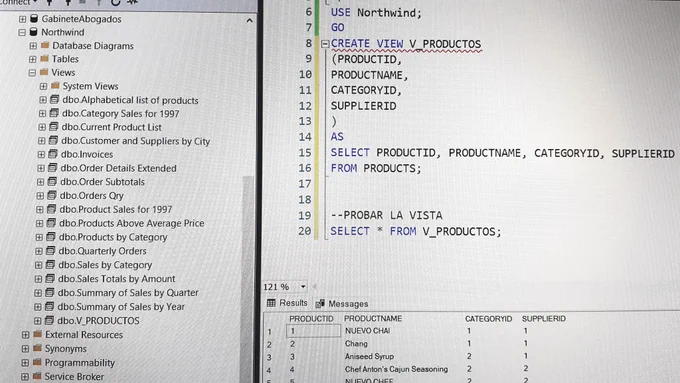
Task: Click the GabineteAbogados database icon
Action: [34, 19]
